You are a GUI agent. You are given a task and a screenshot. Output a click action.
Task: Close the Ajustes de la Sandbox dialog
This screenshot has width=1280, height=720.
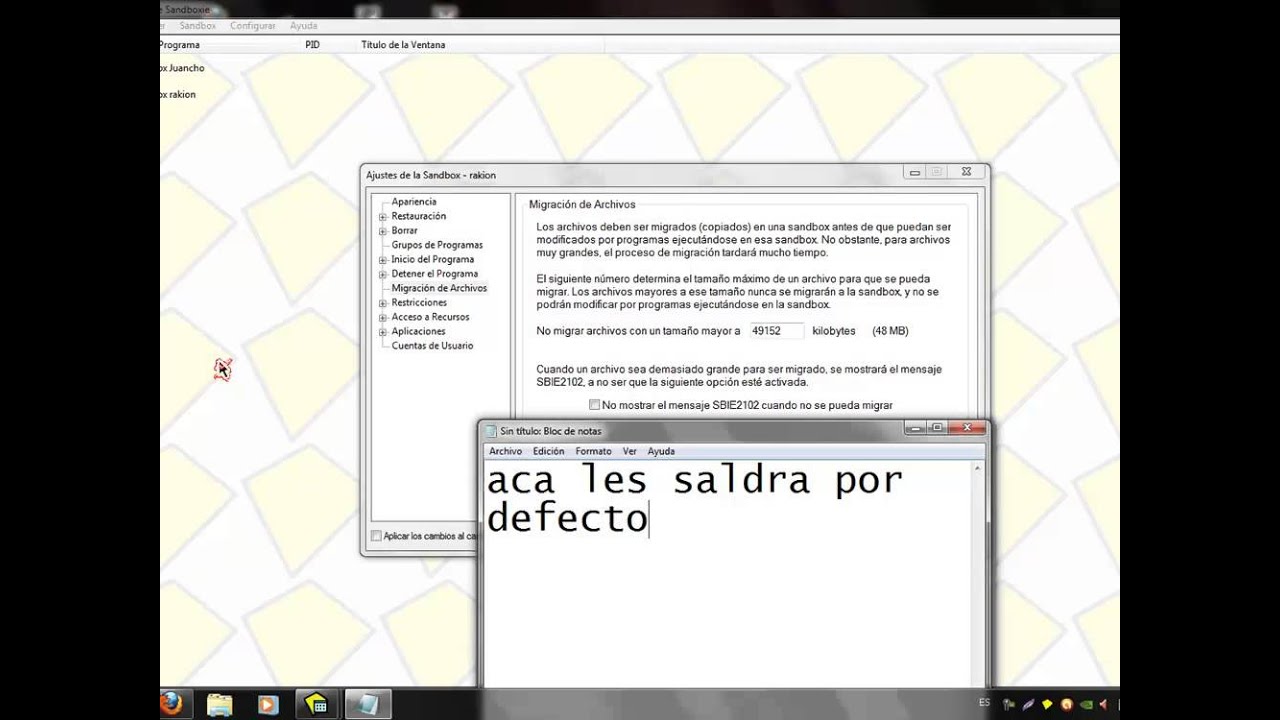[965, 173]
